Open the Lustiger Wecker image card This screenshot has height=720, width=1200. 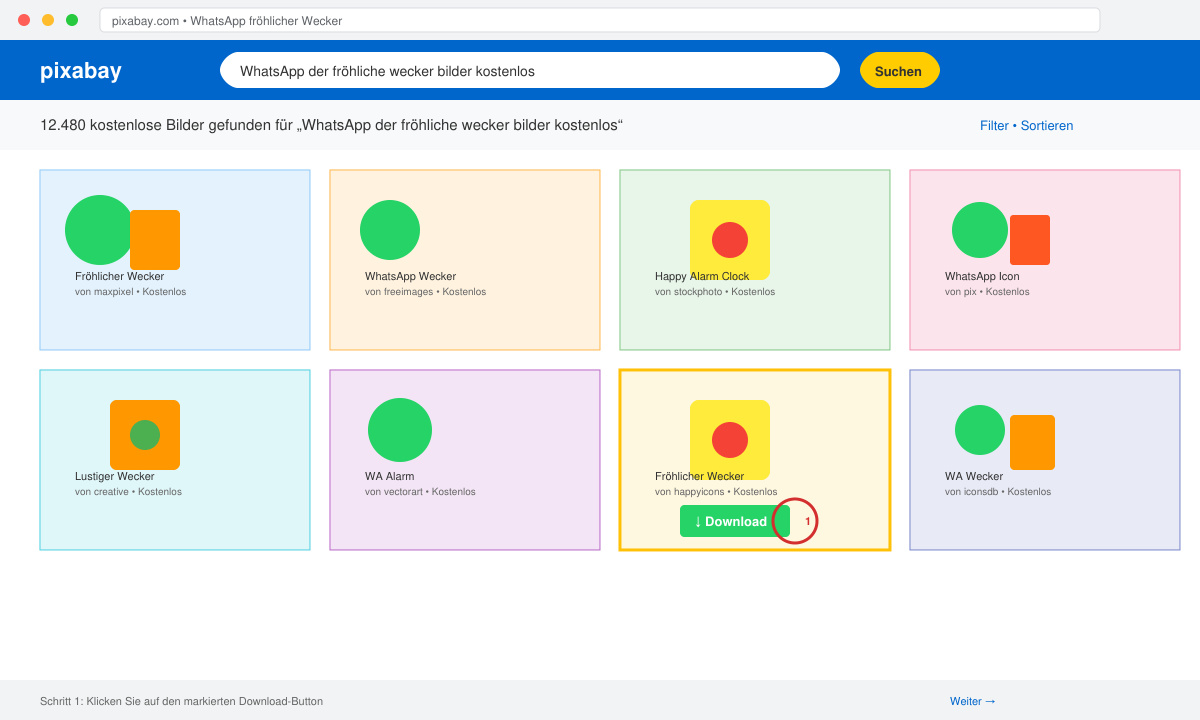[x=175, y=460]
